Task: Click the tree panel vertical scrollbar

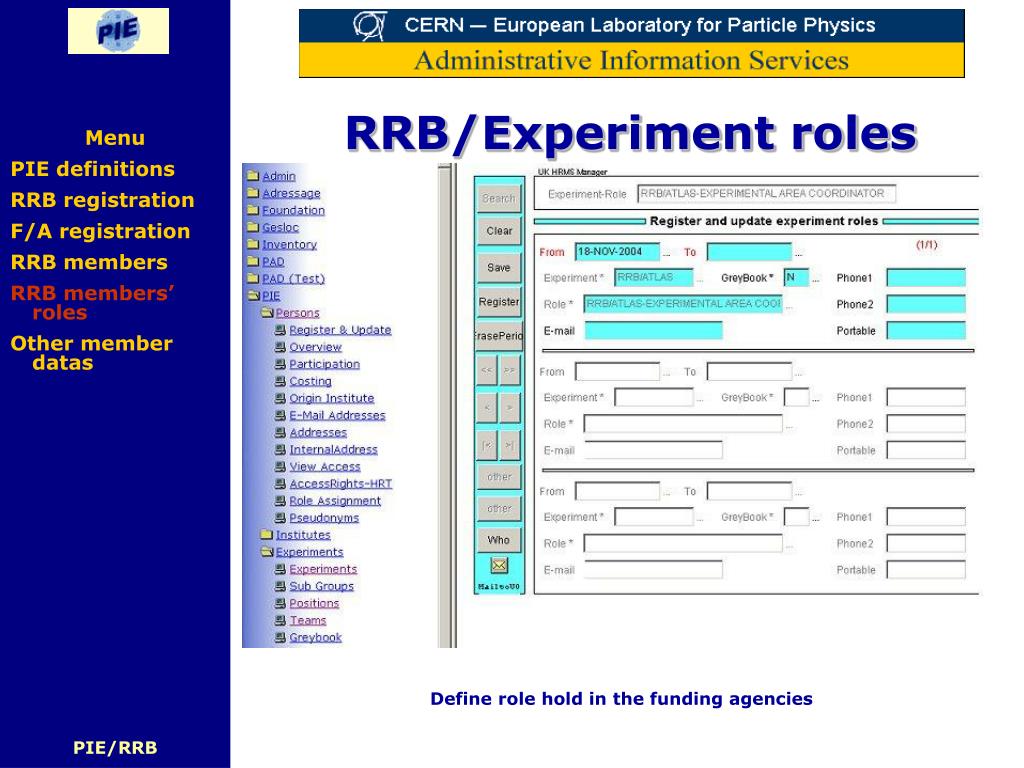Action: coord(445,406)
